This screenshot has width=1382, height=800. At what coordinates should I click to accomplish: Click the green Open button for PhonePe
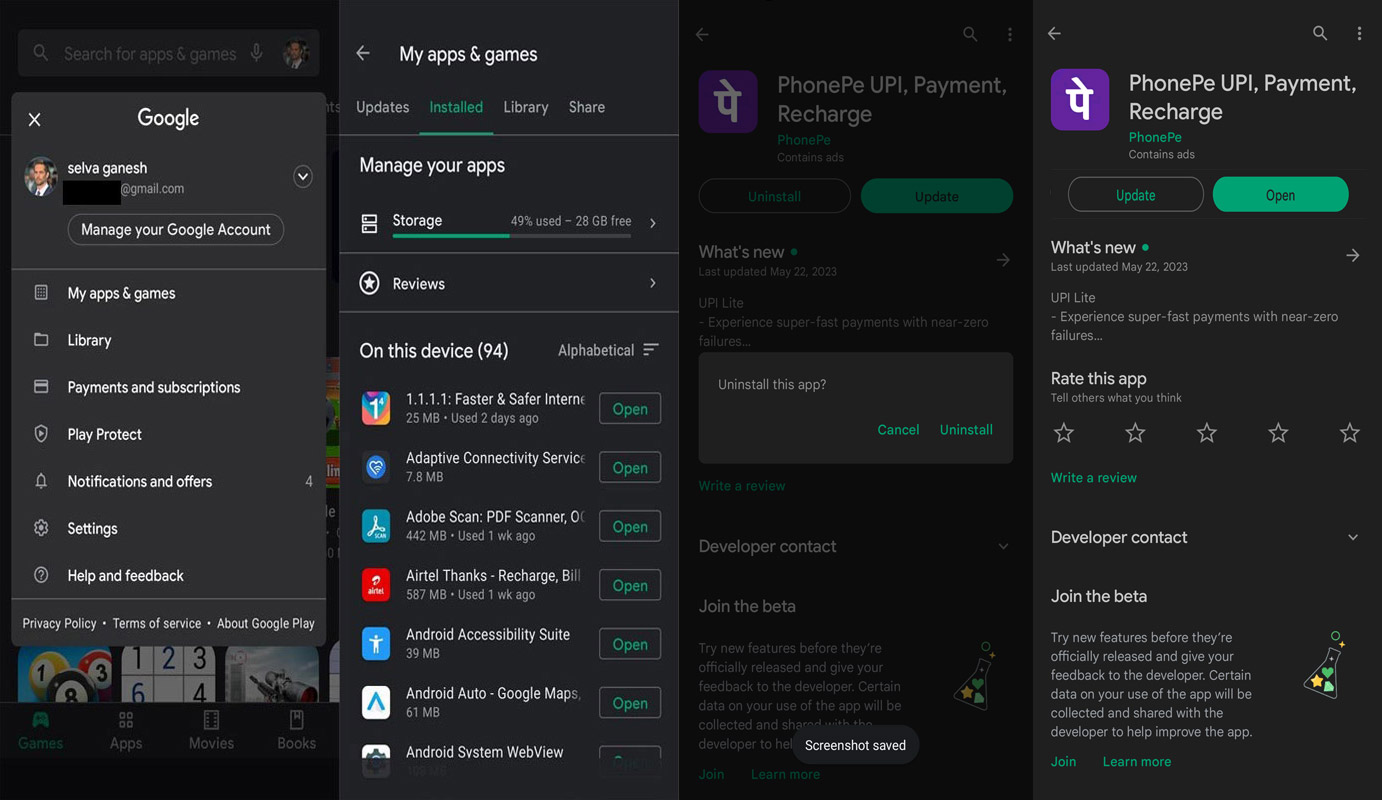point(1280,195)
